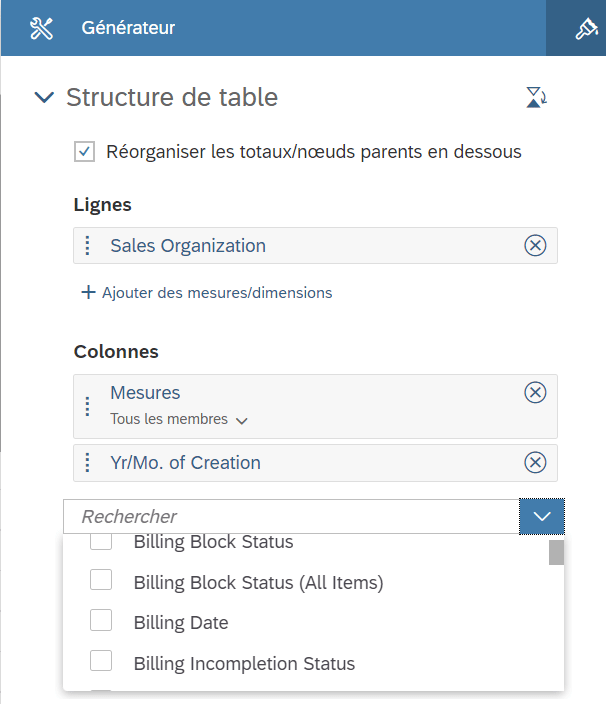
Task: Open the Tous les membres dropdown
Action: [x=179, y=419]
